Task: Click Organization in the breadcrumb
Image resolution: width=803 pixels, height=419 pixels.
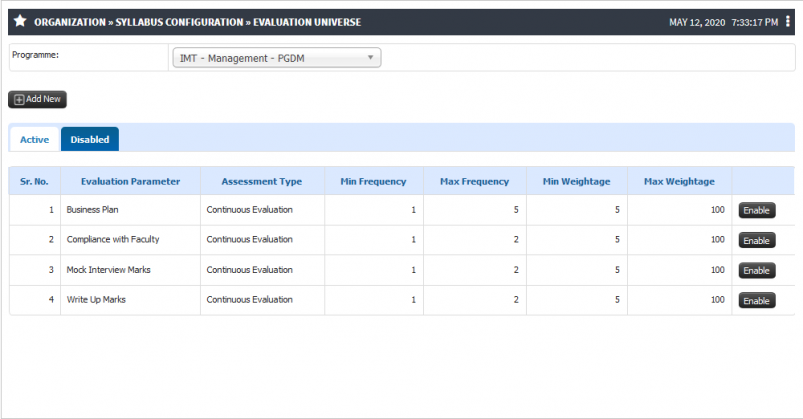Action: coord(70,22)
